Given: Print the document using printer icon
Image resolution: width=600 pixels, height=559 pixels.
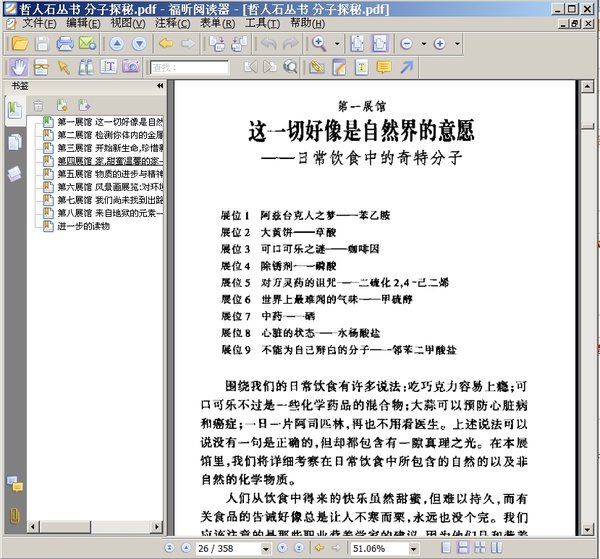Looking at the screenshot, I should coord(65,44).
